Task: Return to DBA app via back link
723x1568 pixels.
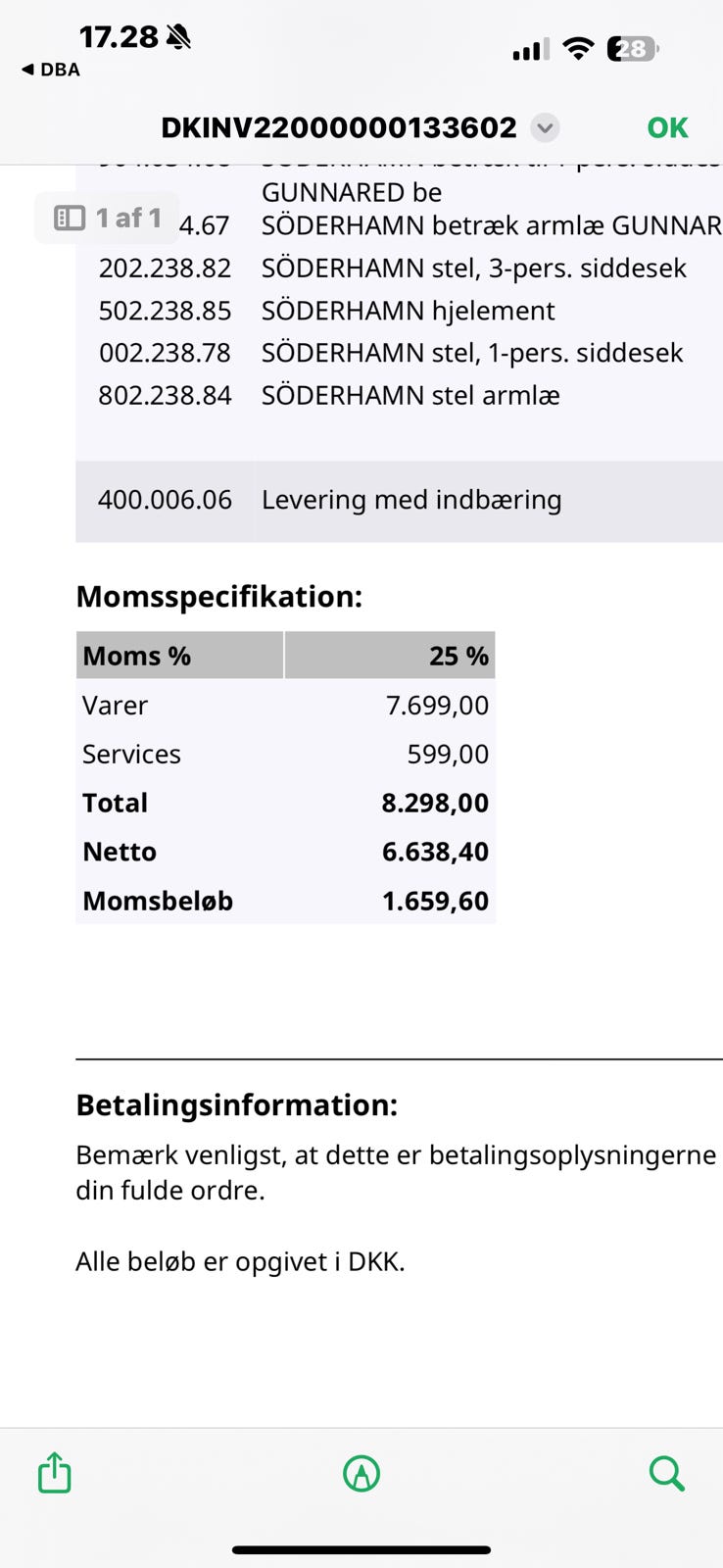Action: 51,70
